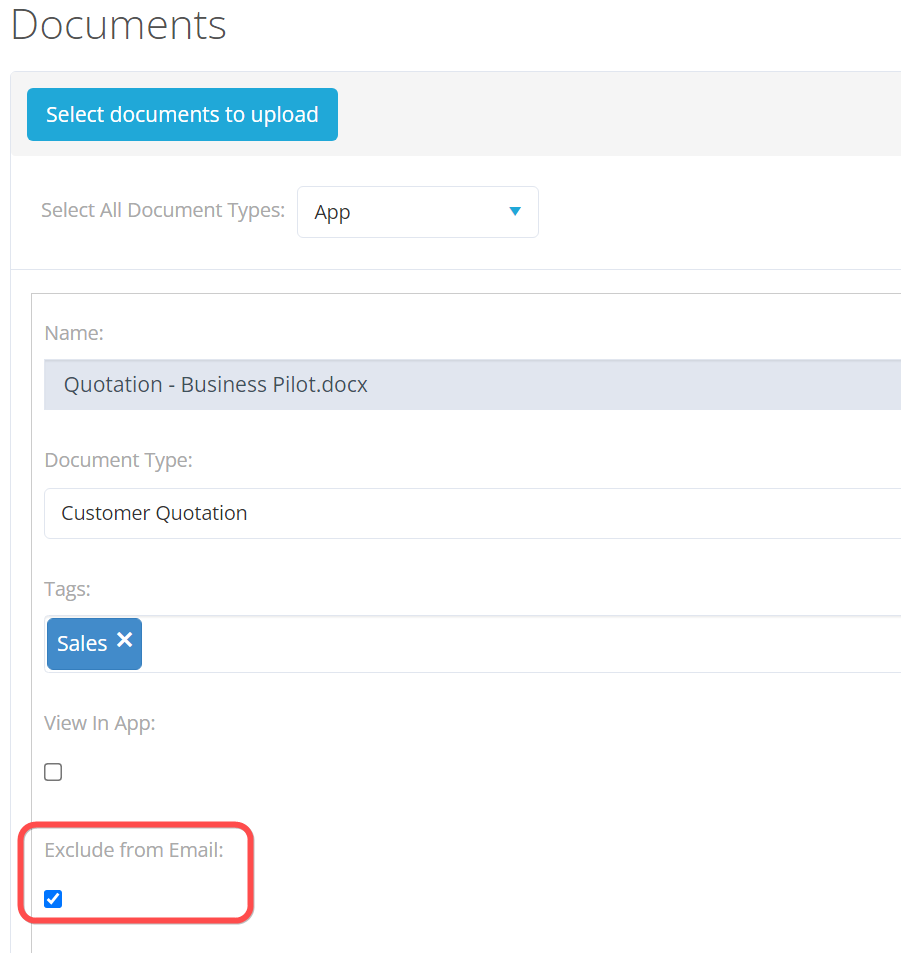The width and height of the screenshot is (901, 953).
Task: Click the "Name:" field label
Action: [x=74, y=333]
